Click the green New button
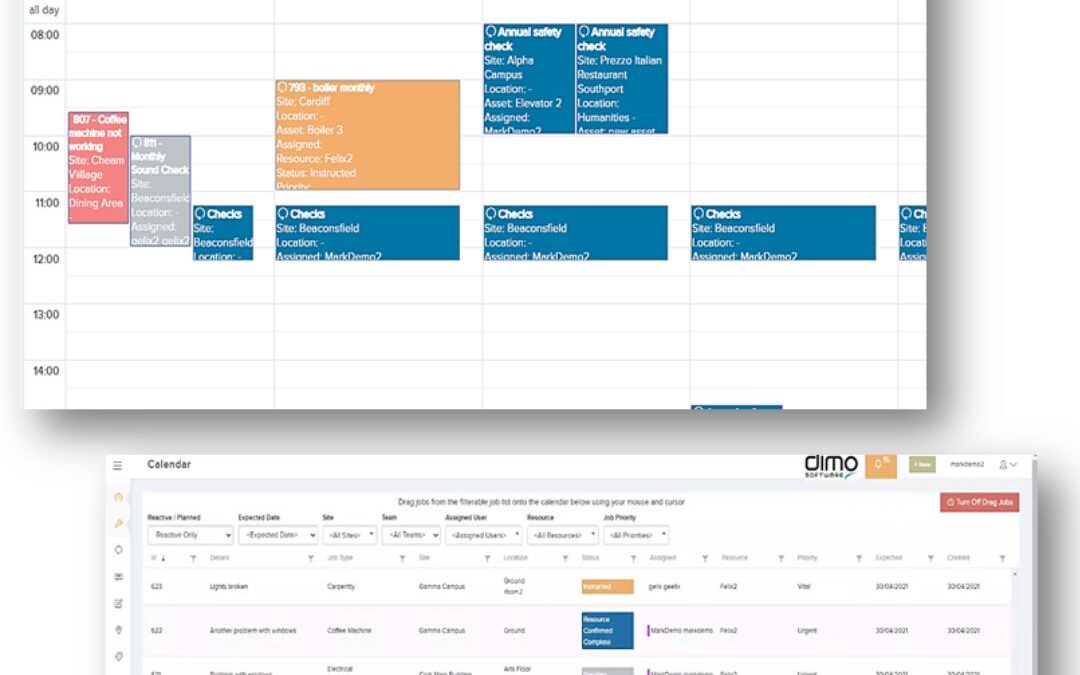Screen dimensions: 1080x675 click(921, 465)
